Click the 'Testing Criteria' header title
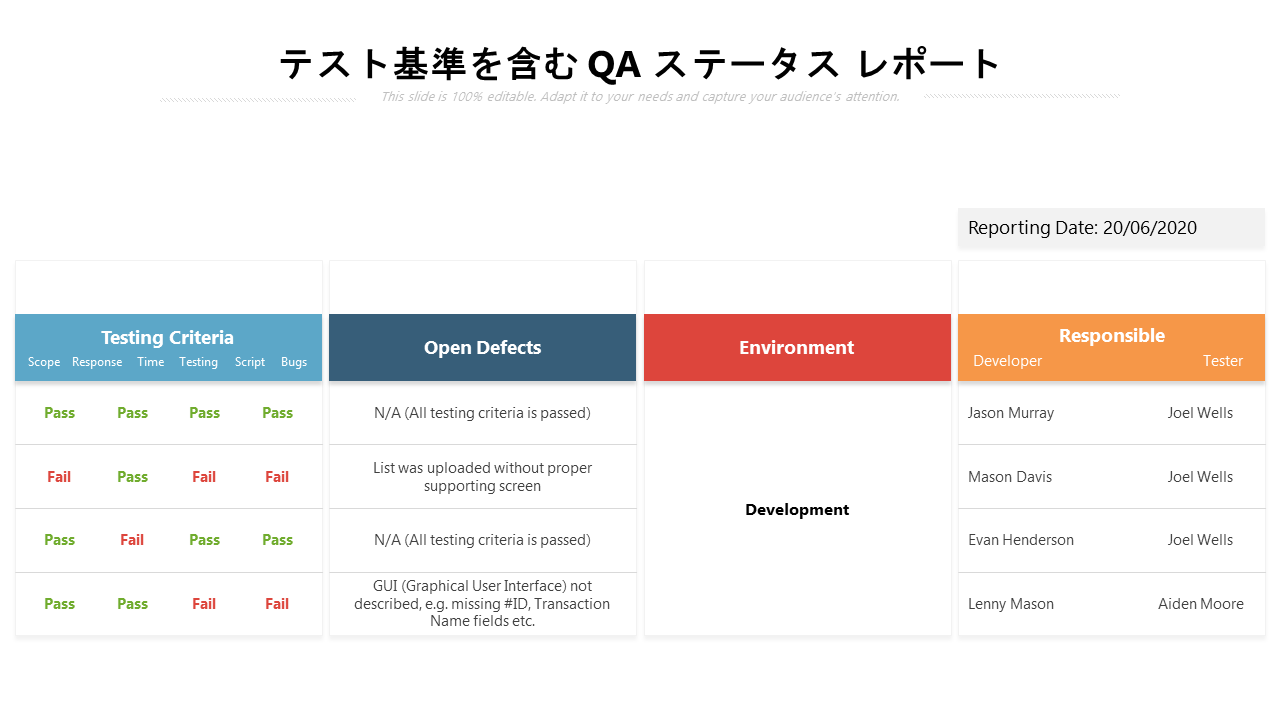The width and height of the screenshot is (1280, 720). point(167,337)
